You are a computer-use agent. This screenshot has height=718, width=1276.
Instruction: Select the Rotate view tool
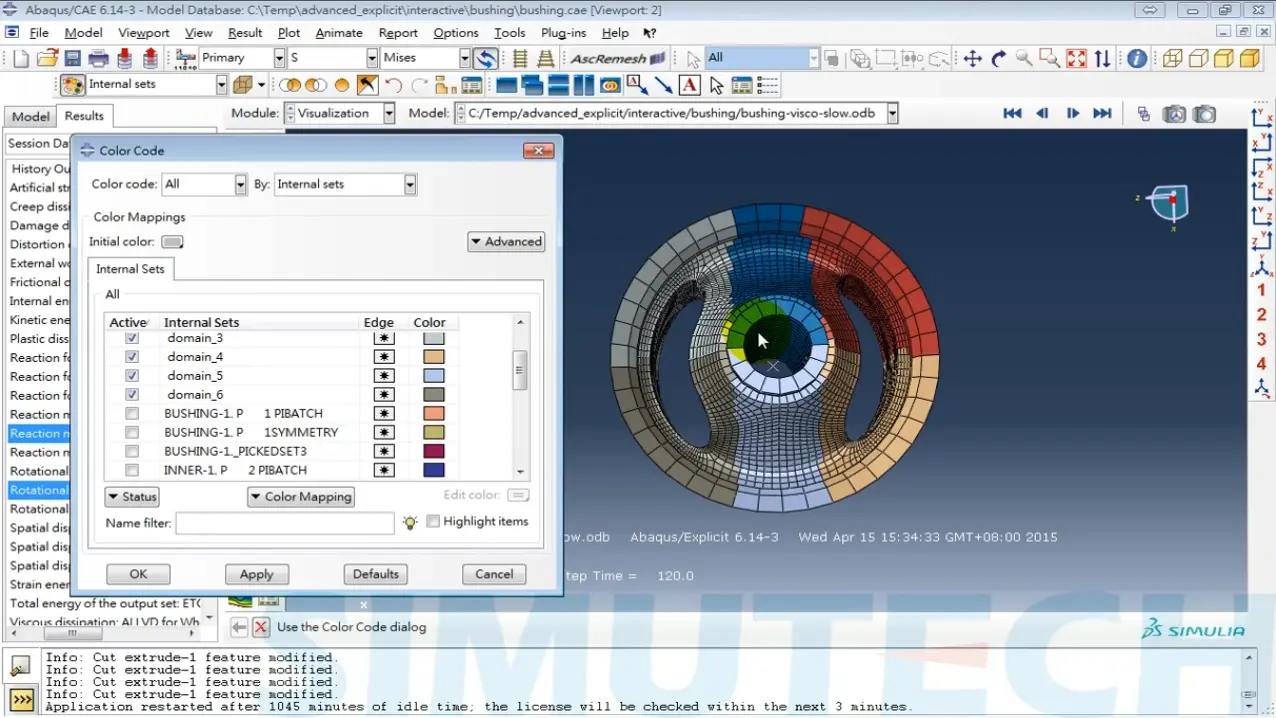pyautogui.click(x=998, y=59)
